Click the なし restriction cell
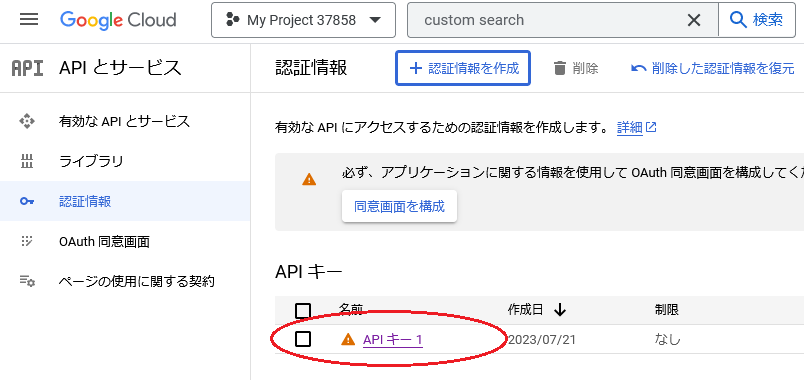 pos(667,339)
